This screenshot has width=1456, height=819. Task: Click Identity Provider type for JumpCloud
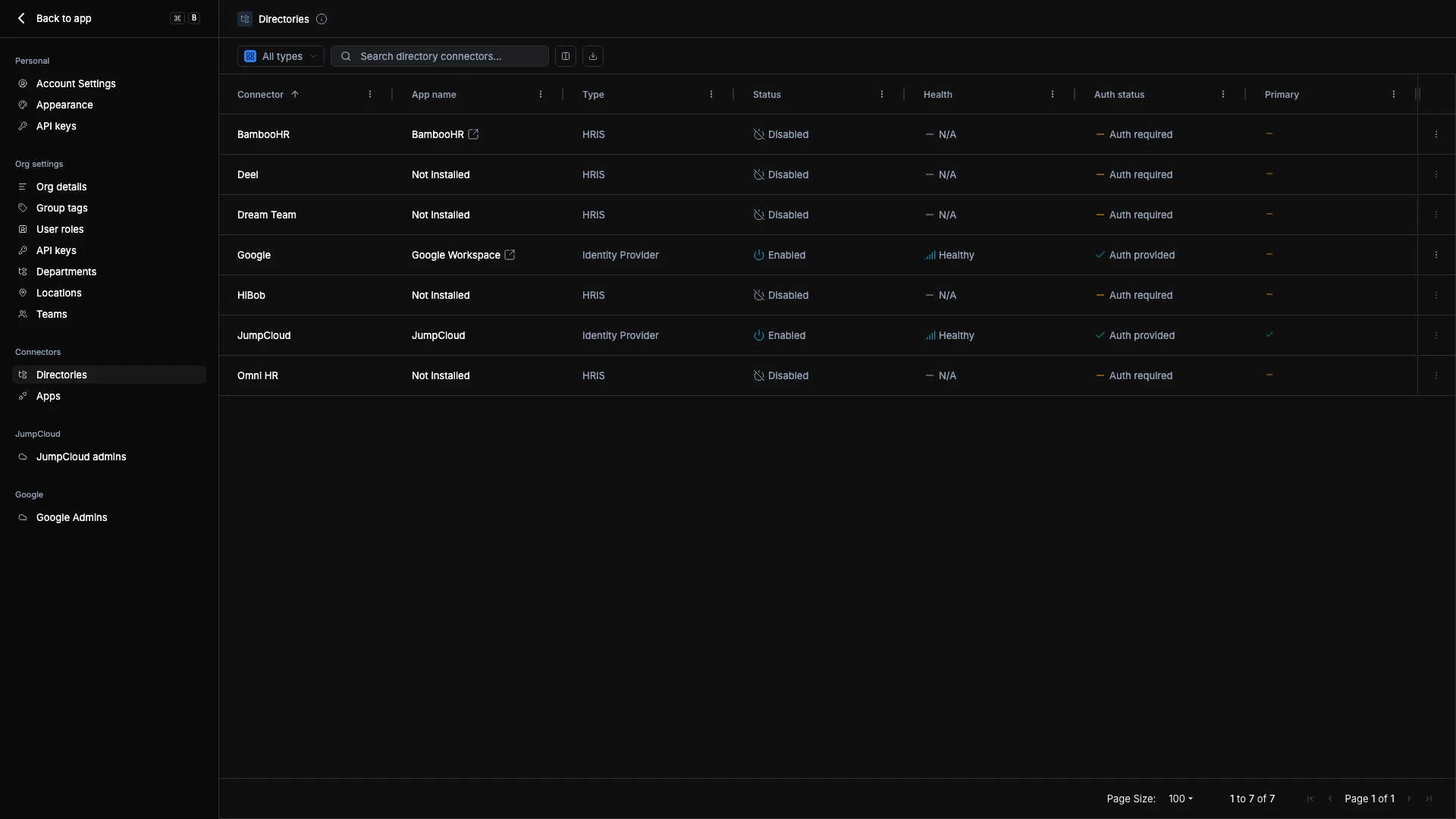620,335
